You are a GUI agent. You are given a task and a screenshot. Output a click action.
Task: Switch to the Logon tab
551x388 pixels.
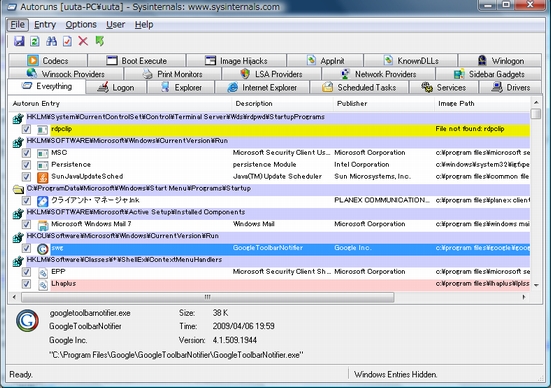(x=116, y=88)
